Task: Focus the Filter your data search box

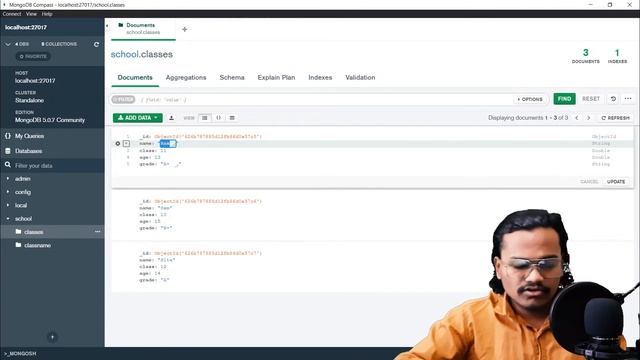Action: tap(52, 166)
